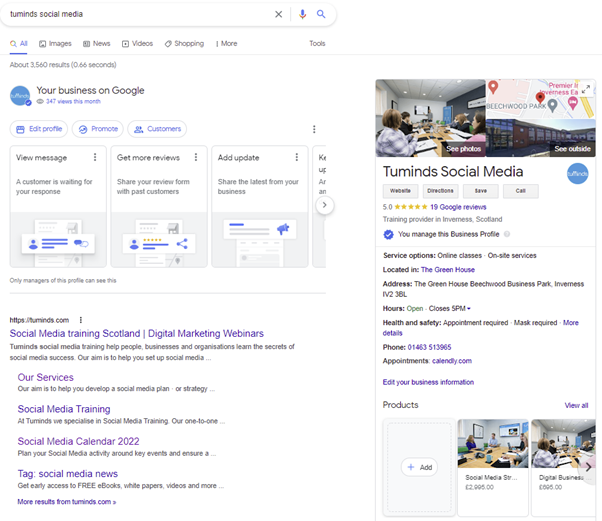The width and height of the screenshot is (602, 521).
Task: Open the Tools search options
Action: click(x=317, y=43)
